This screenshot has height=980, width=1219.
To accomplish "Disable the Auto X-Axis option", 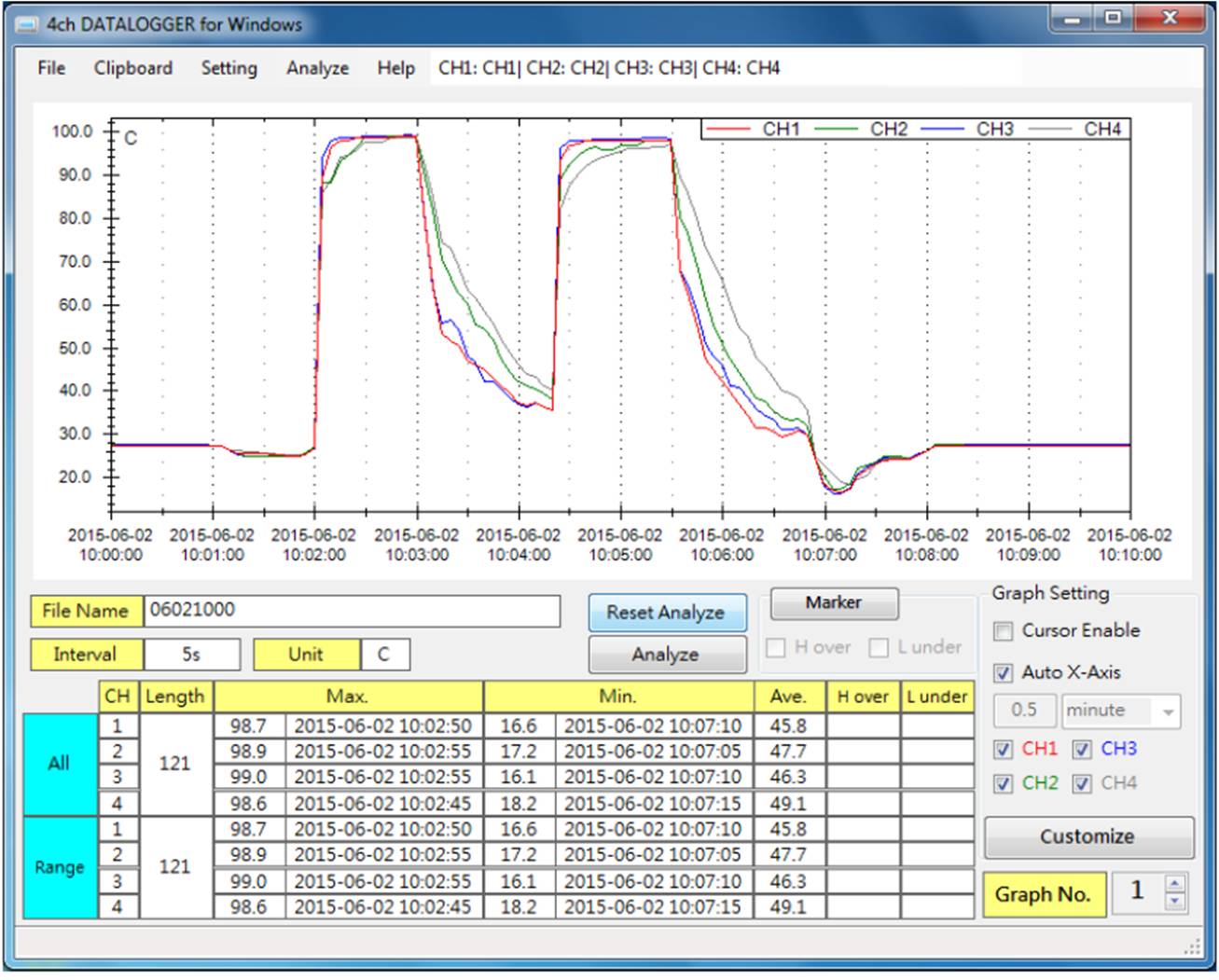I will point(1004,672).
